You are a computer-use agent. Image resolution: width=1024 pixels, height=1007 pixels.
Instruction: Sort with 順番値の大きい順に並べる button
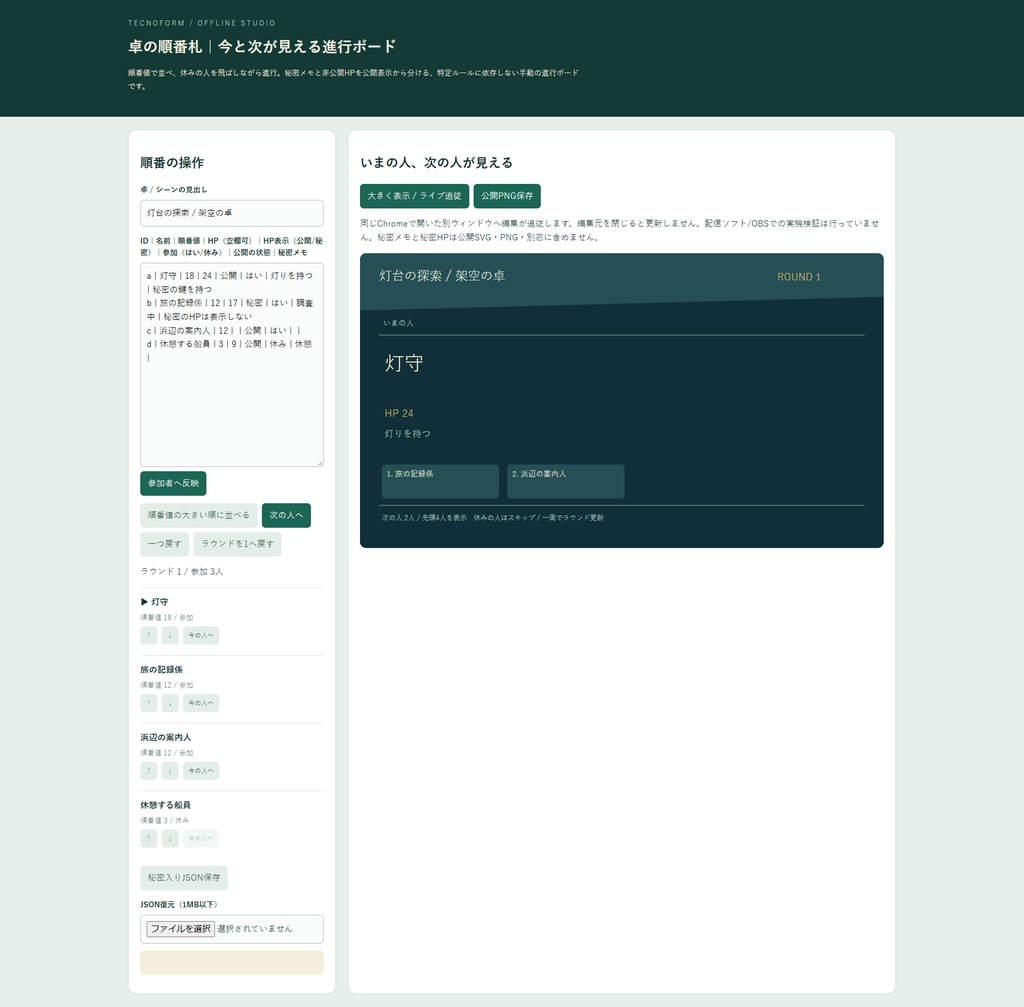pyautogui.click(x=199, y=515)
